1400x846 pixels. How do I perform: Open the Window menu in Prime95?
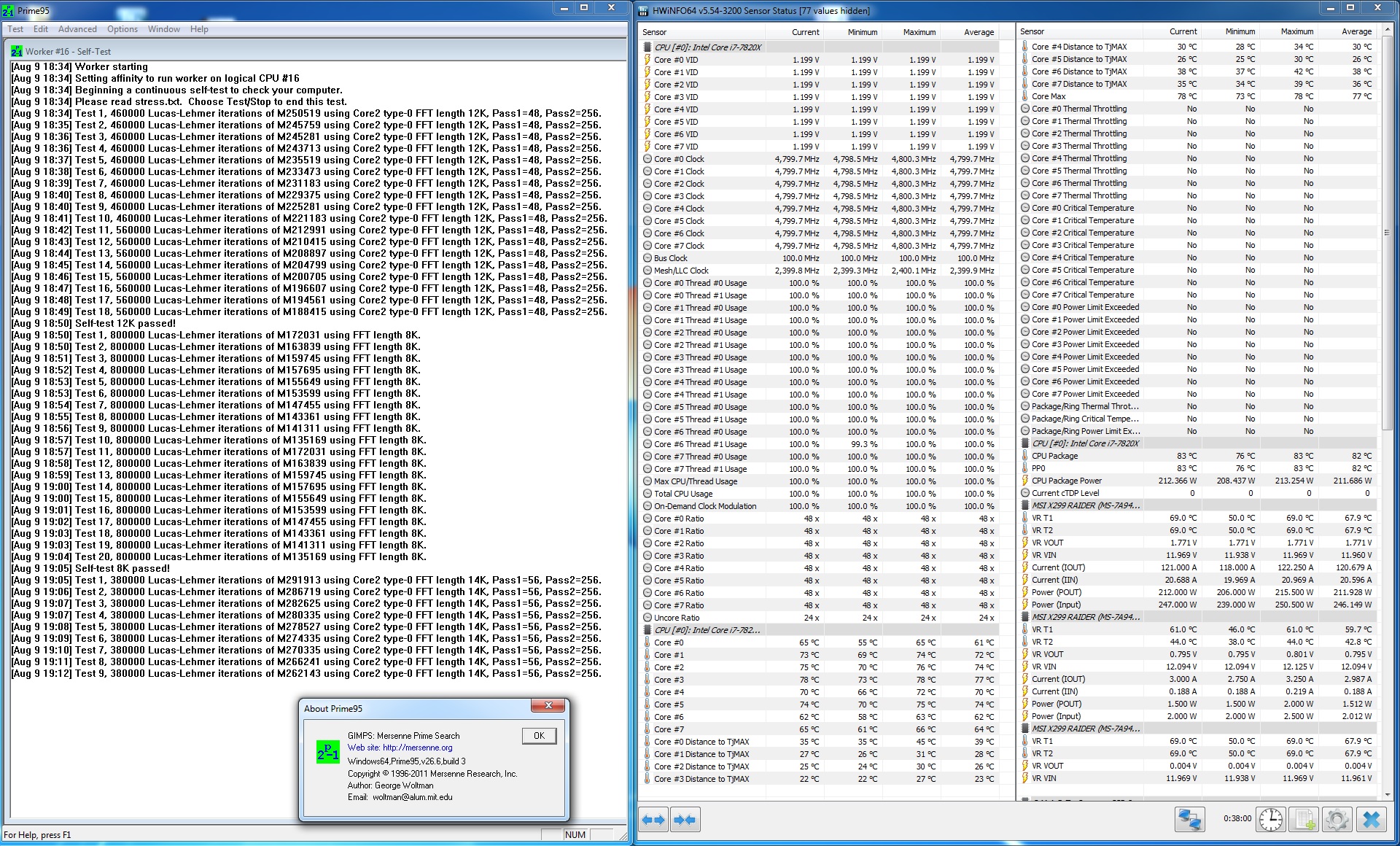click(164, 29)
